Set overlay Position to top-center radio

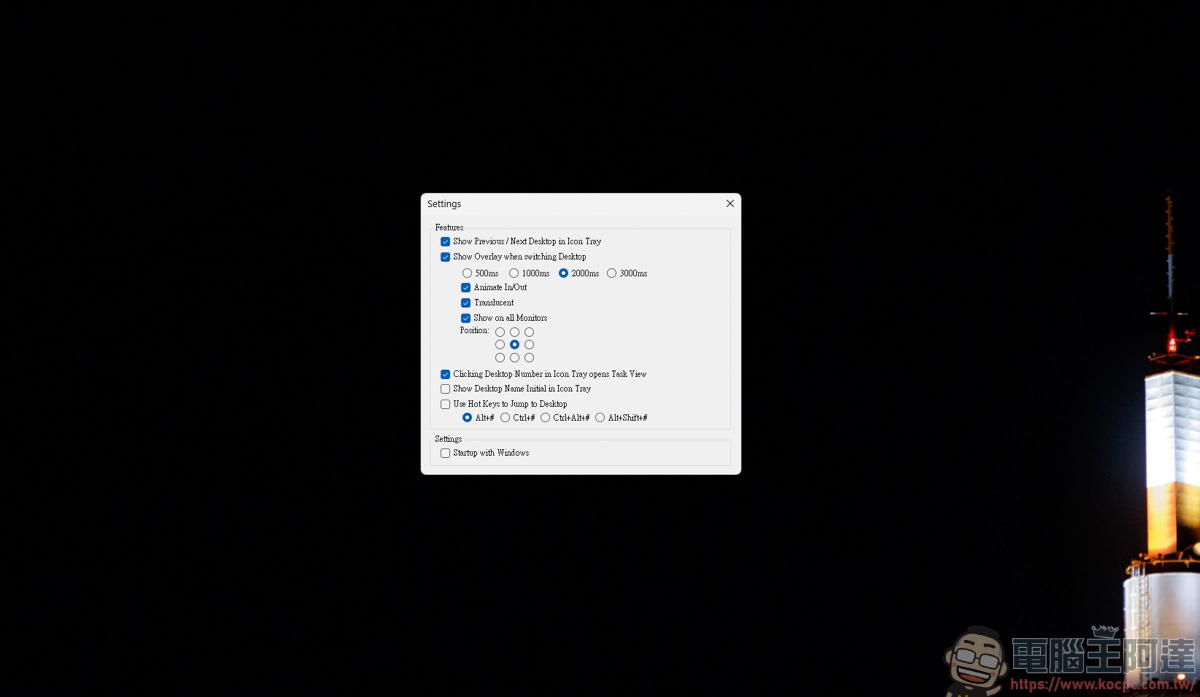(515, 332)
